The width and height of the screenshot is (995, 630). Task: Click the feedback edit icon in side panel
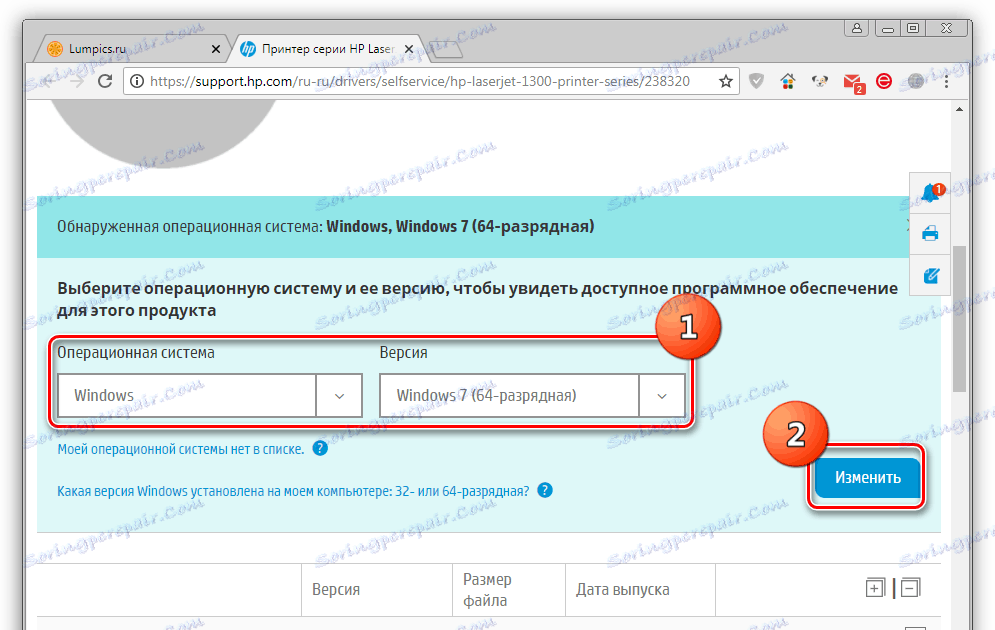click(x=931, y=275)
